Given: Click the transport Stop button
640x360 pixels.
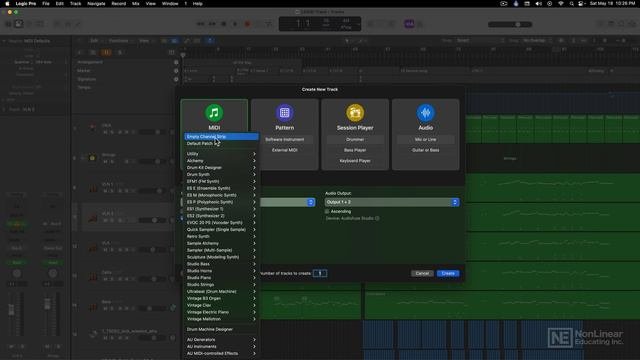Looking at the screenshot, I should [223, 24].
